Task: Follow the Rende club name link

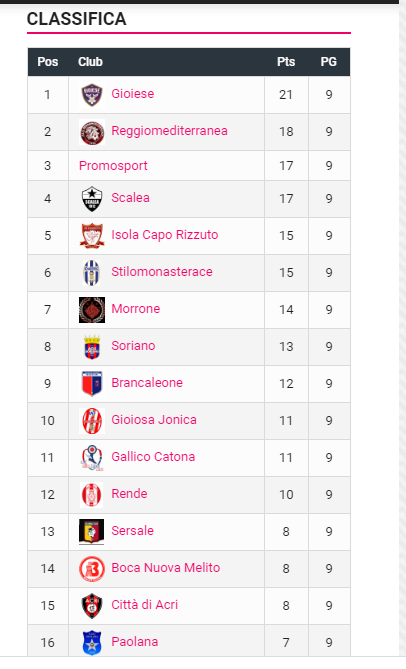Action: (x=129, y=494)
